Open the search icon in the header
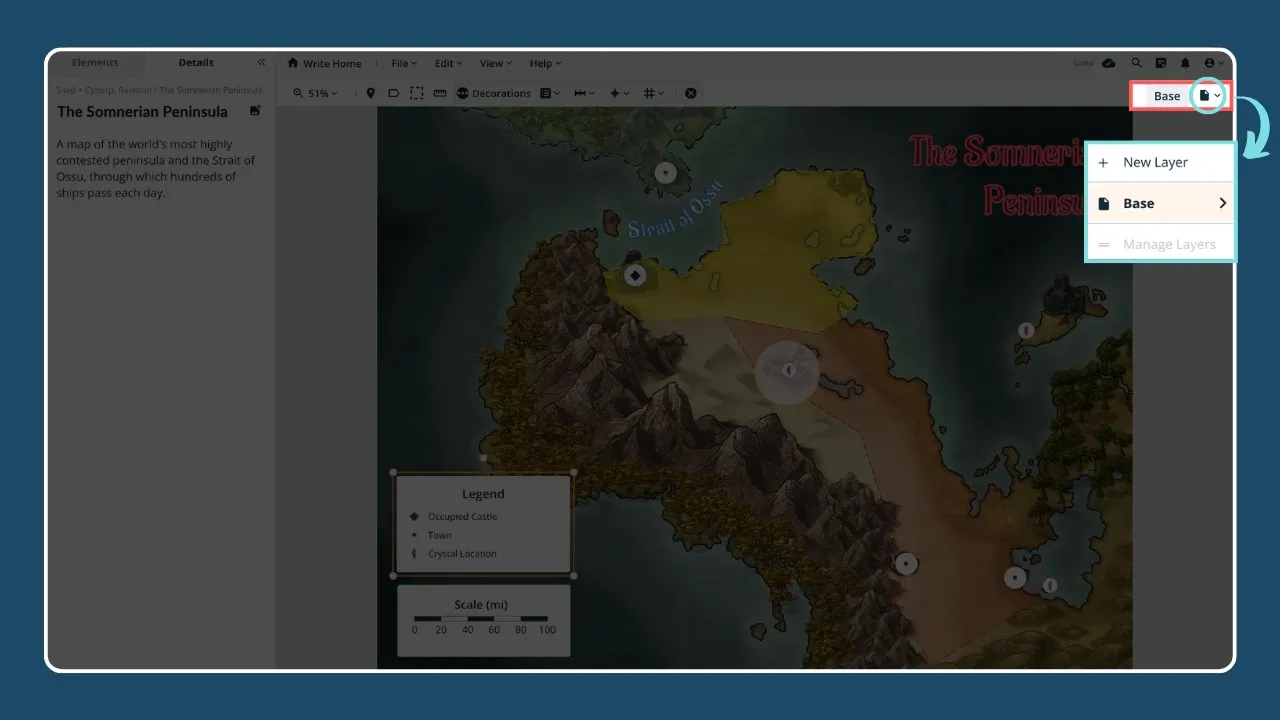1280x720 pixels. click(x=1137, y=62)
